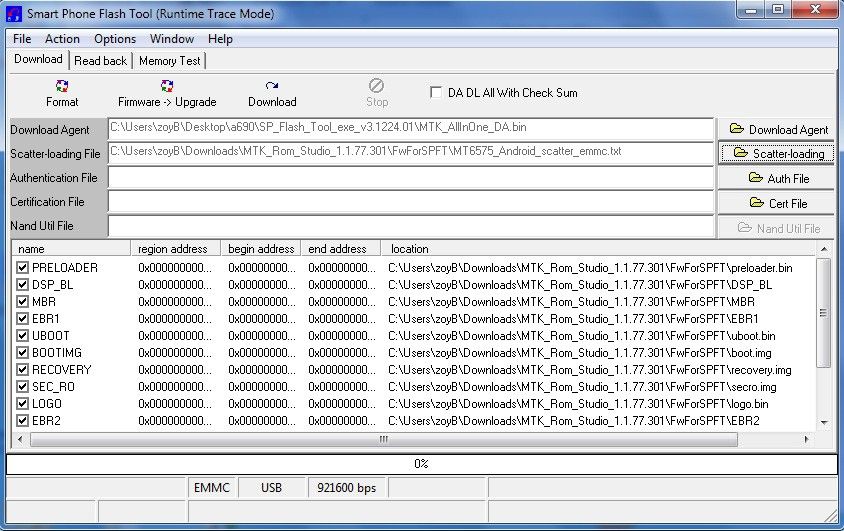This screenshot has height=531, width=844.
Task: Click the Scatter-loading File path field
Action: click(x=411, y=153)
